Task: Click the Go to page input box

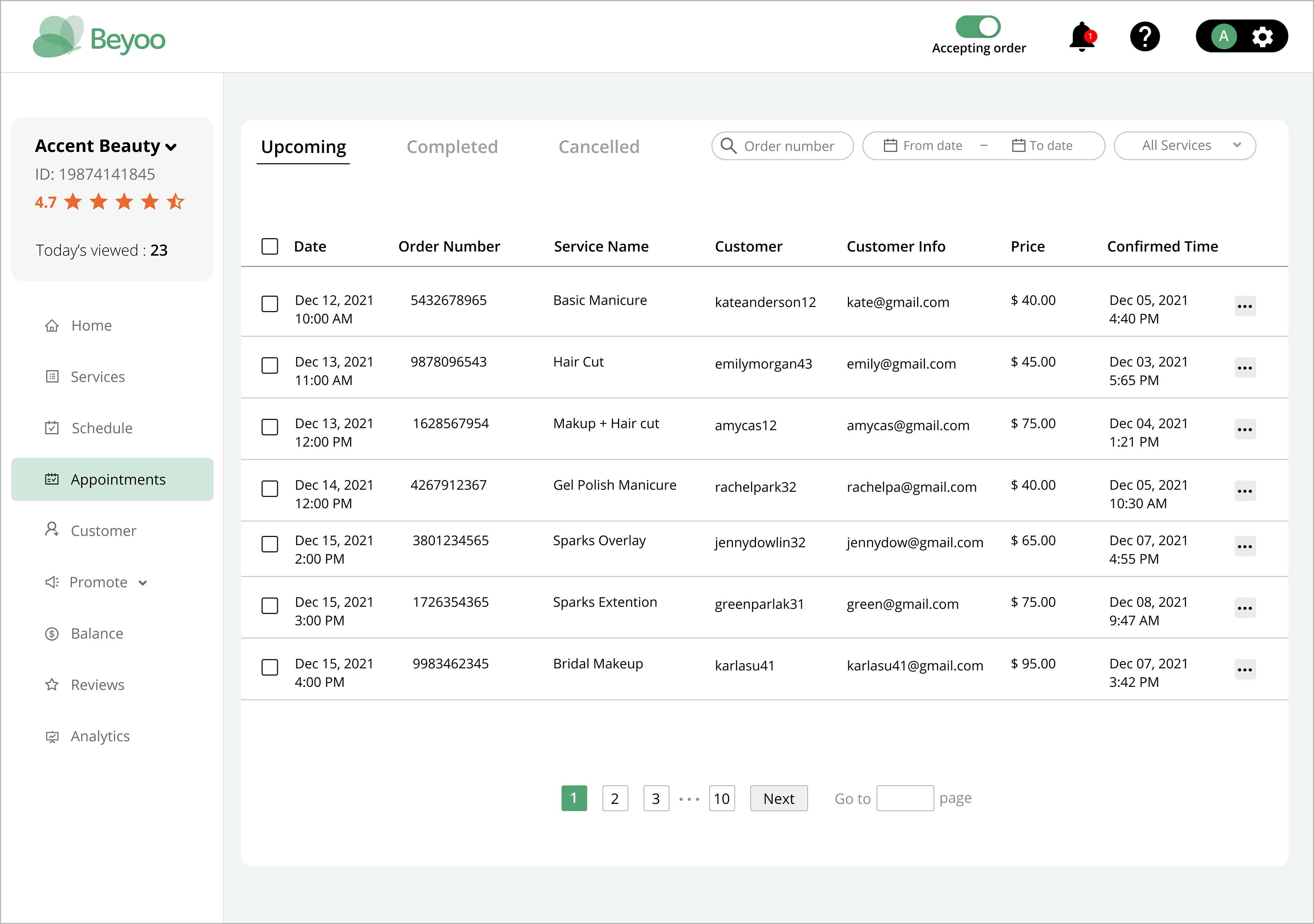Action: pos(905,799)
